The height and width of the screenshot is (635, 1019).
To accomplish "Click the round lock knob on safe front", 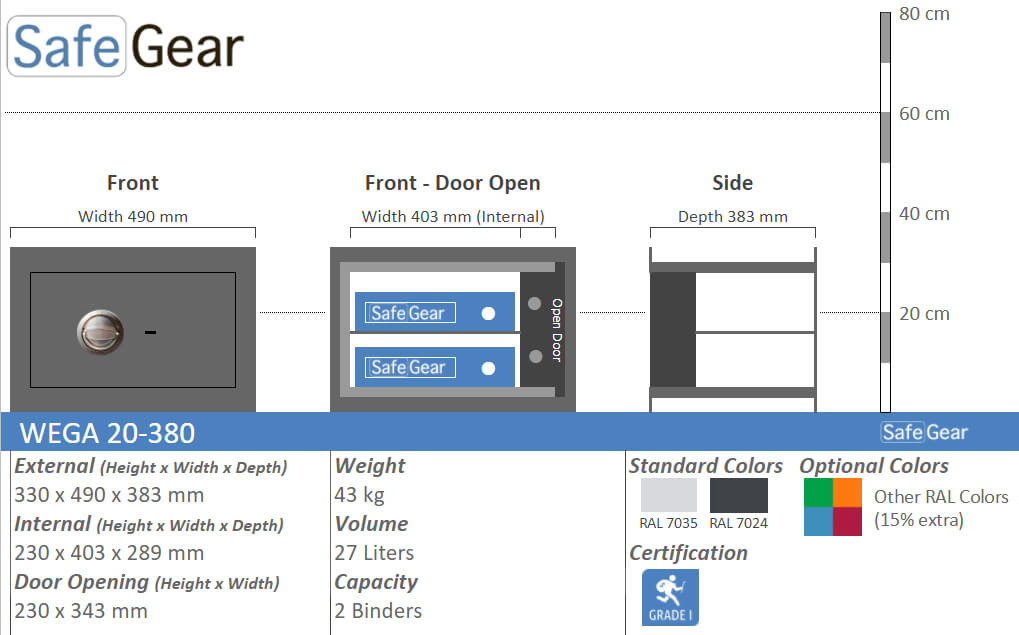I will click(x=100, y=331).
